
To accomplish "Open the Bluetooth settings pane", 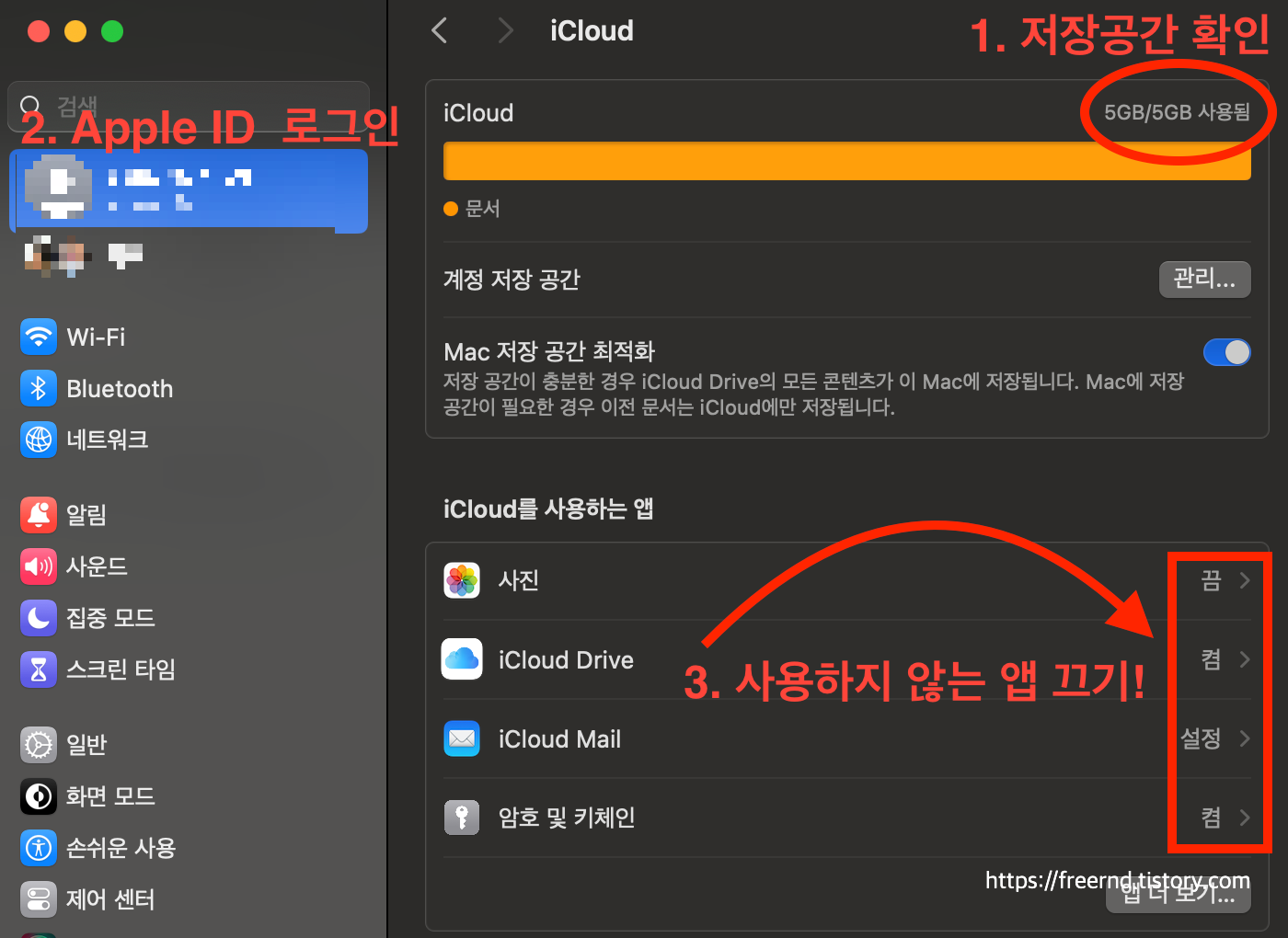I will point(189,388).
